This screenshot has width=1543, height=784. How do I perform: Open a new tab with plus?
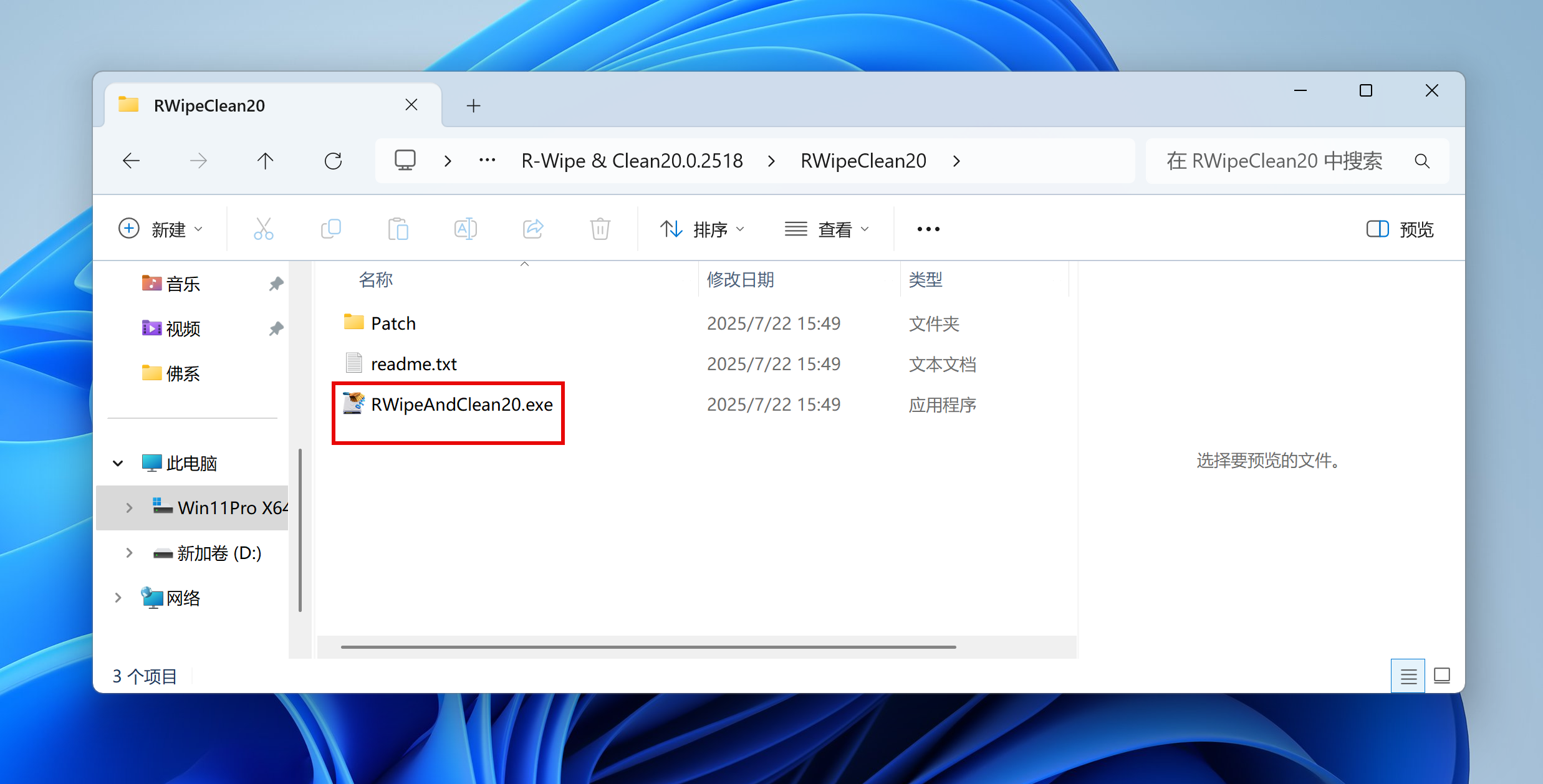click(x=473, y=105)
